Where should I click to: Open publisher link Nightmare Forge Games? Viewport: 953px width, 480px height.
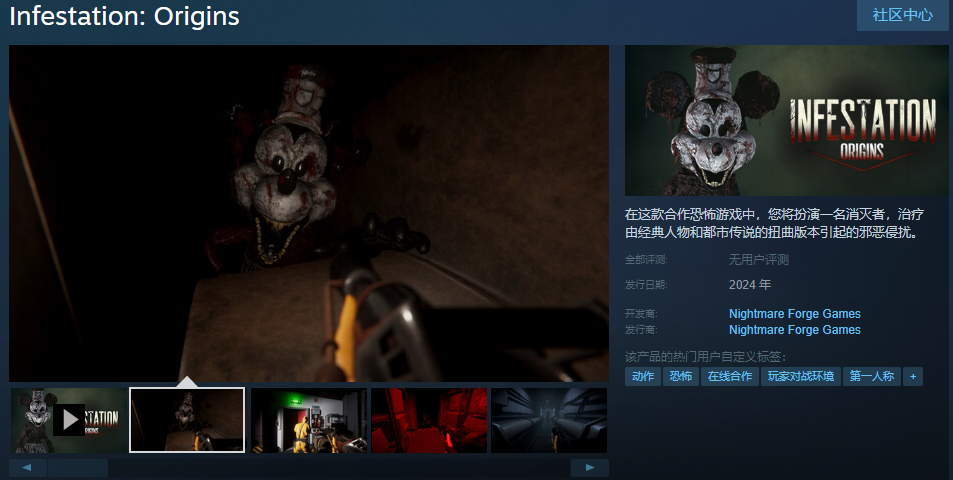coord(794,329)
